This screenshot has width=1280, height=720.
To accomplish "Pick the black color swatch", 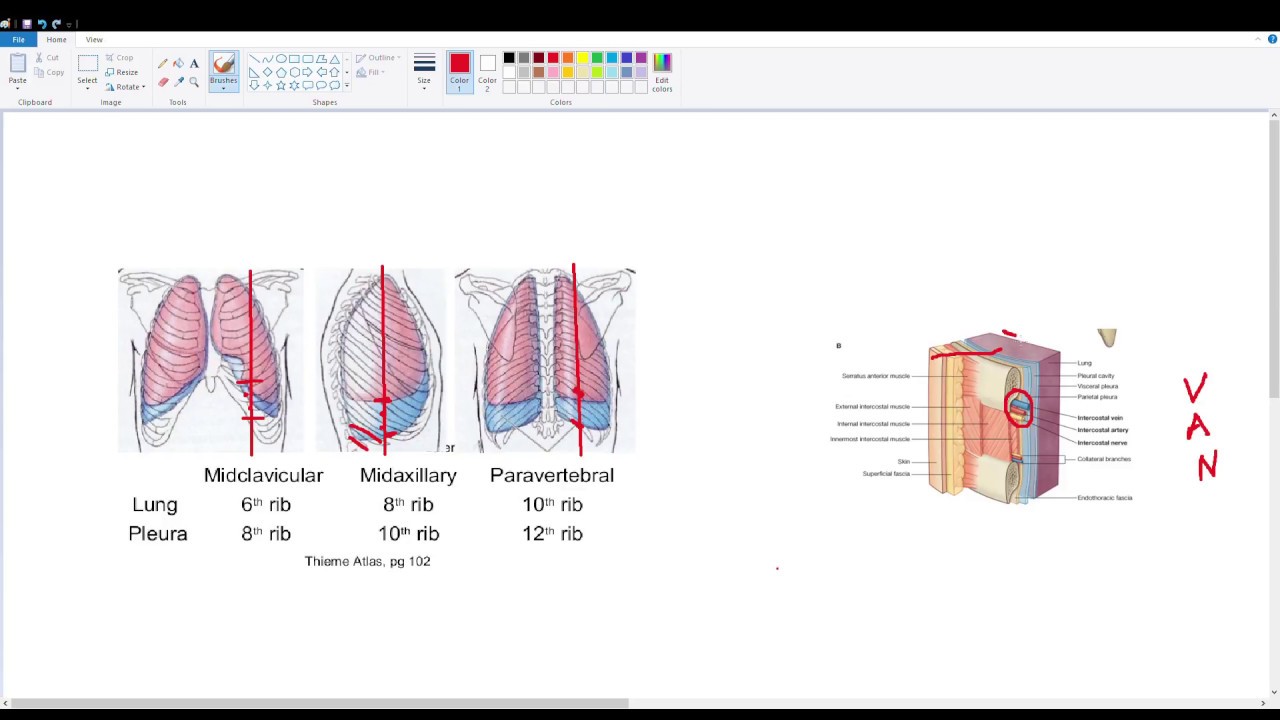I will [509, 58].
